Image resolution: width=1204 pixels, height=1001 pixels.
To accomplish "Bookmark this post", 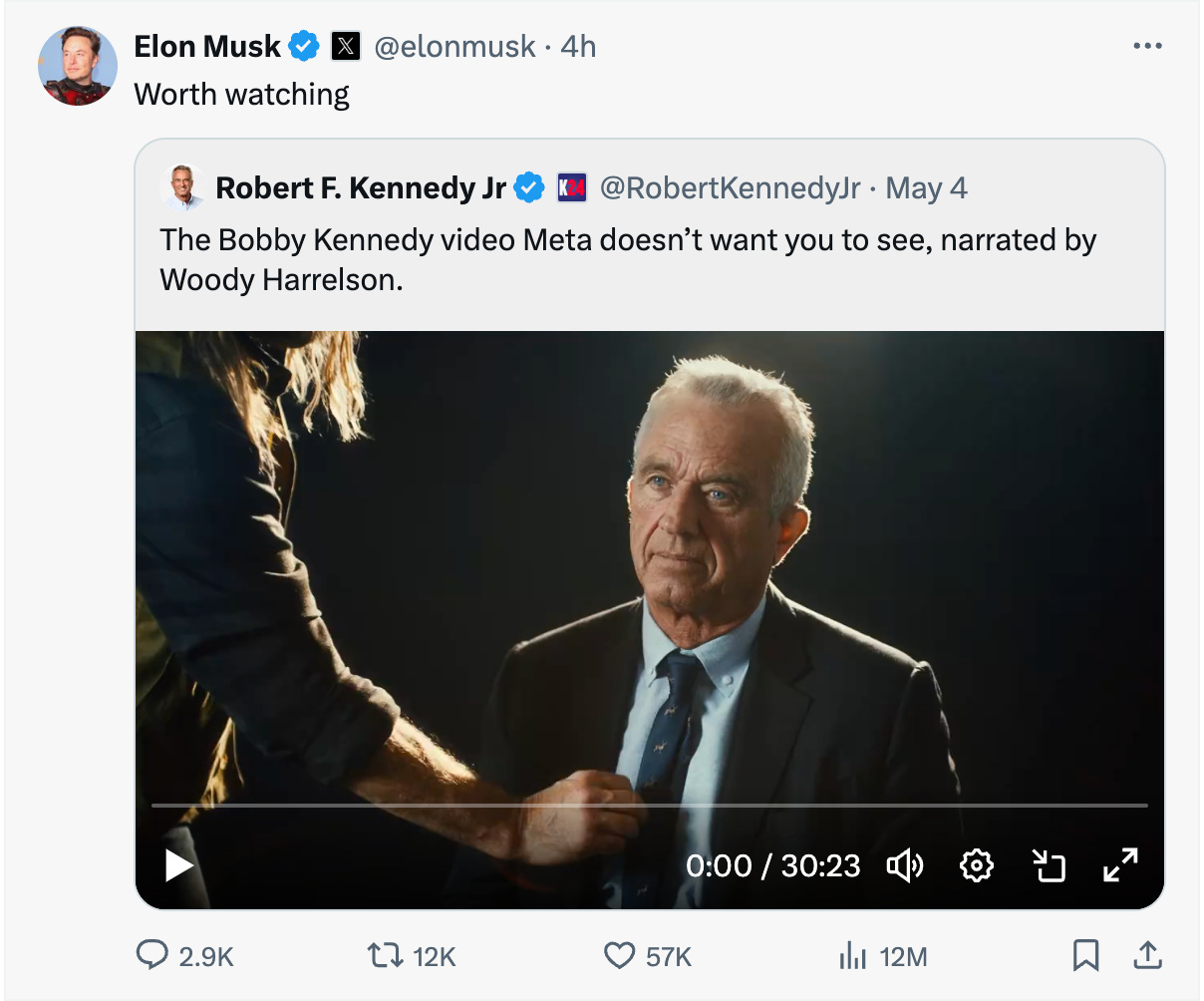I will [1085, 956].
